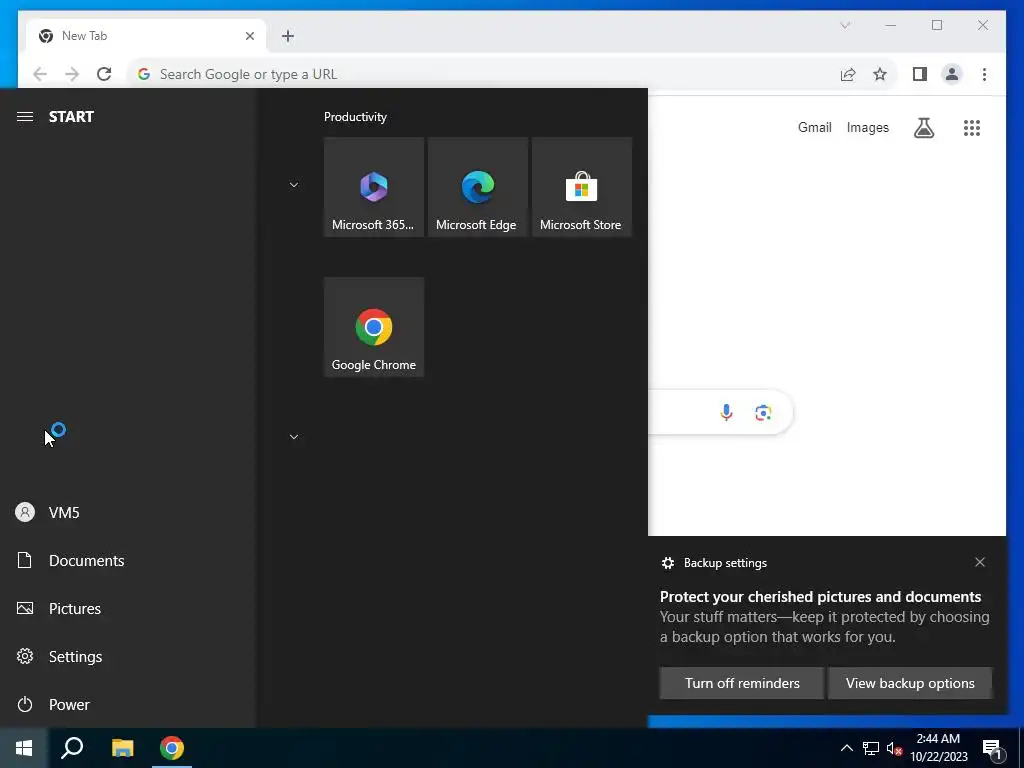The image size is (1024, 768).
Task: Toggle Chrome side panel
Action: coord(920,74)
